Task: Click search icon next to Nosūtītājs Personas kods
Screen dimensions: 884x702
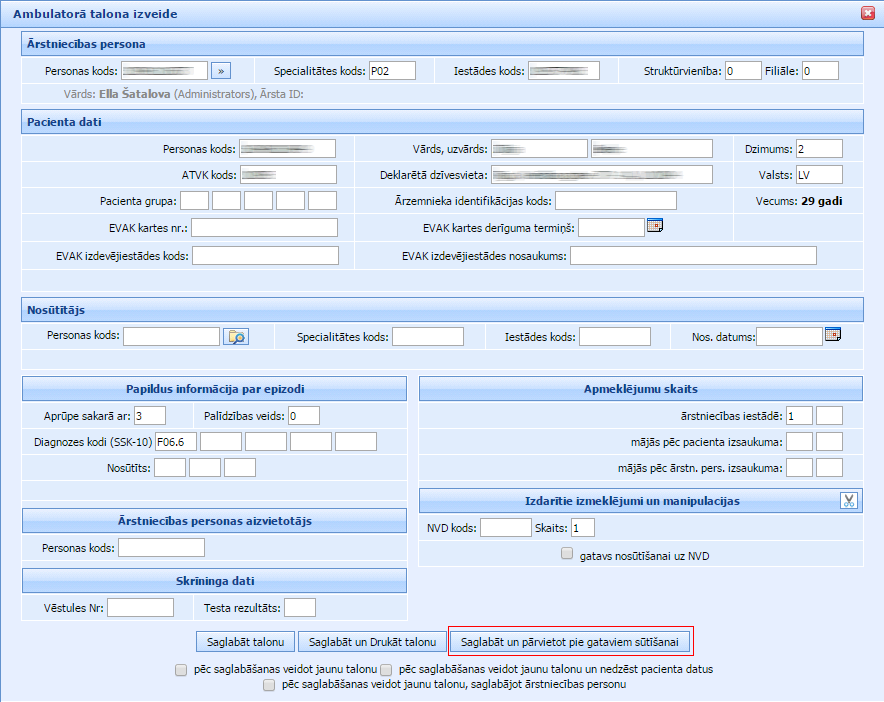Action: [236, 336]
